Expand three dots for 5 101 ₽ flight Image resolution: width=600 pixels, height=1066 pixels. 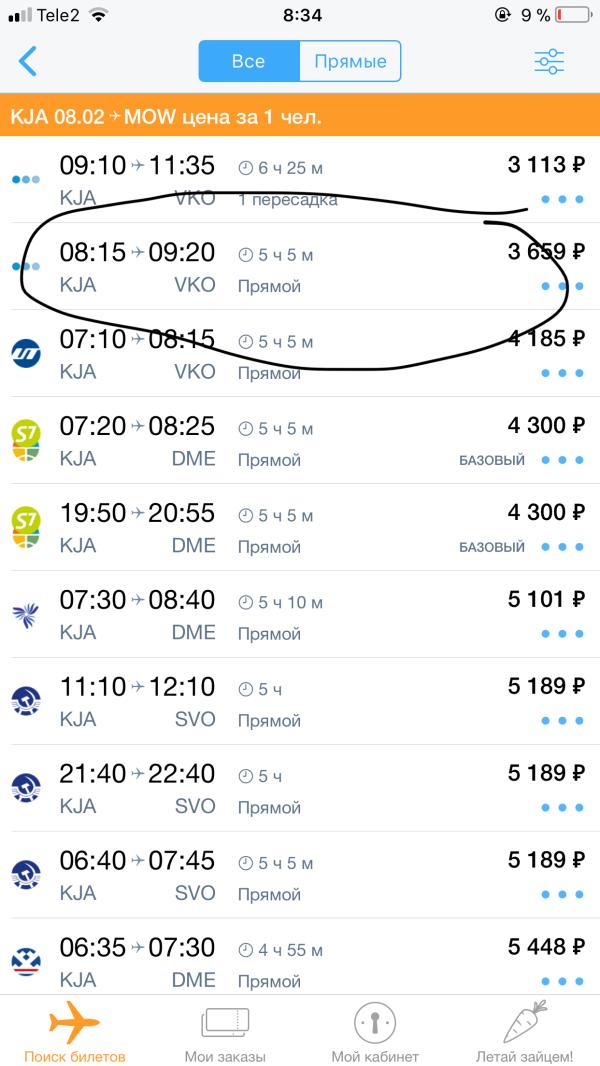pyautogui.click(x=562, y=634)
